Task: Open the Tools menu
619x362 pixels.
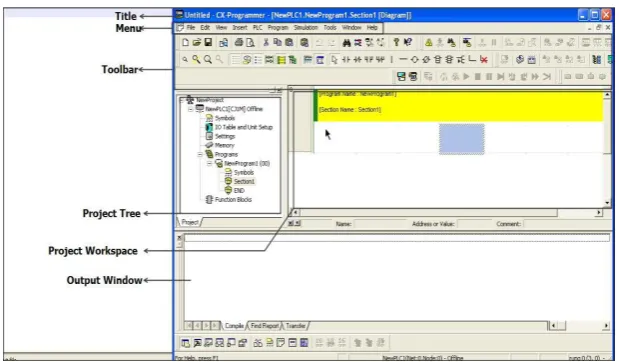Action: pyautogui.click(x=330, y=28)
